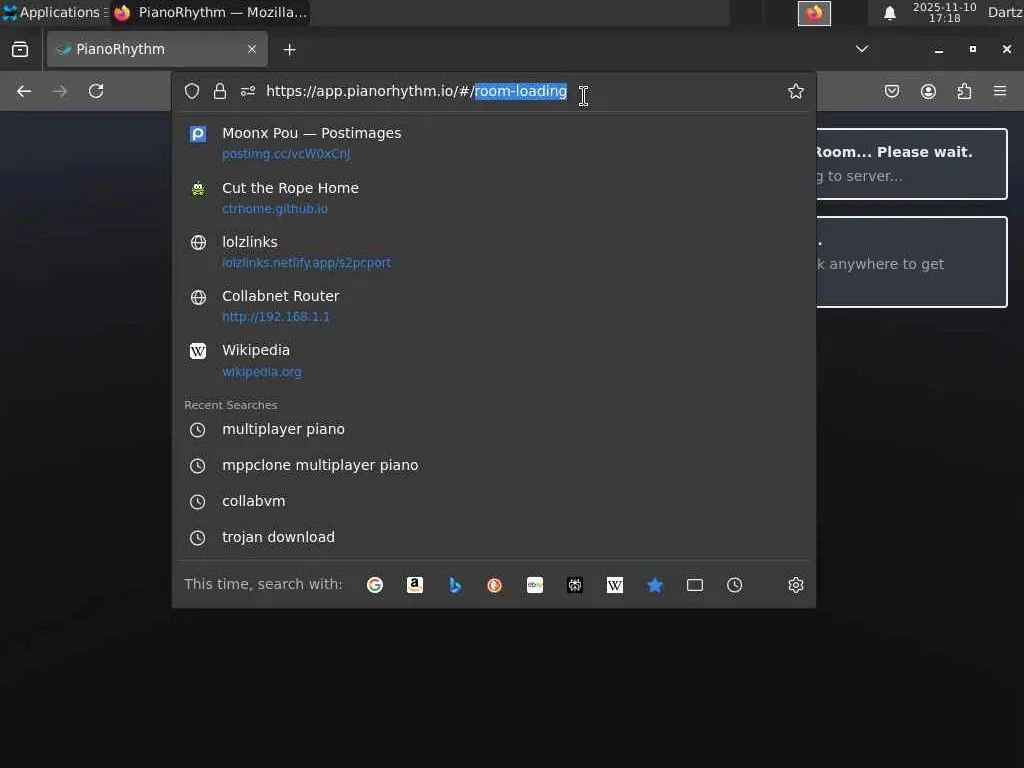
Task: Search History via clock icon
Action: [x=735, y=585]
